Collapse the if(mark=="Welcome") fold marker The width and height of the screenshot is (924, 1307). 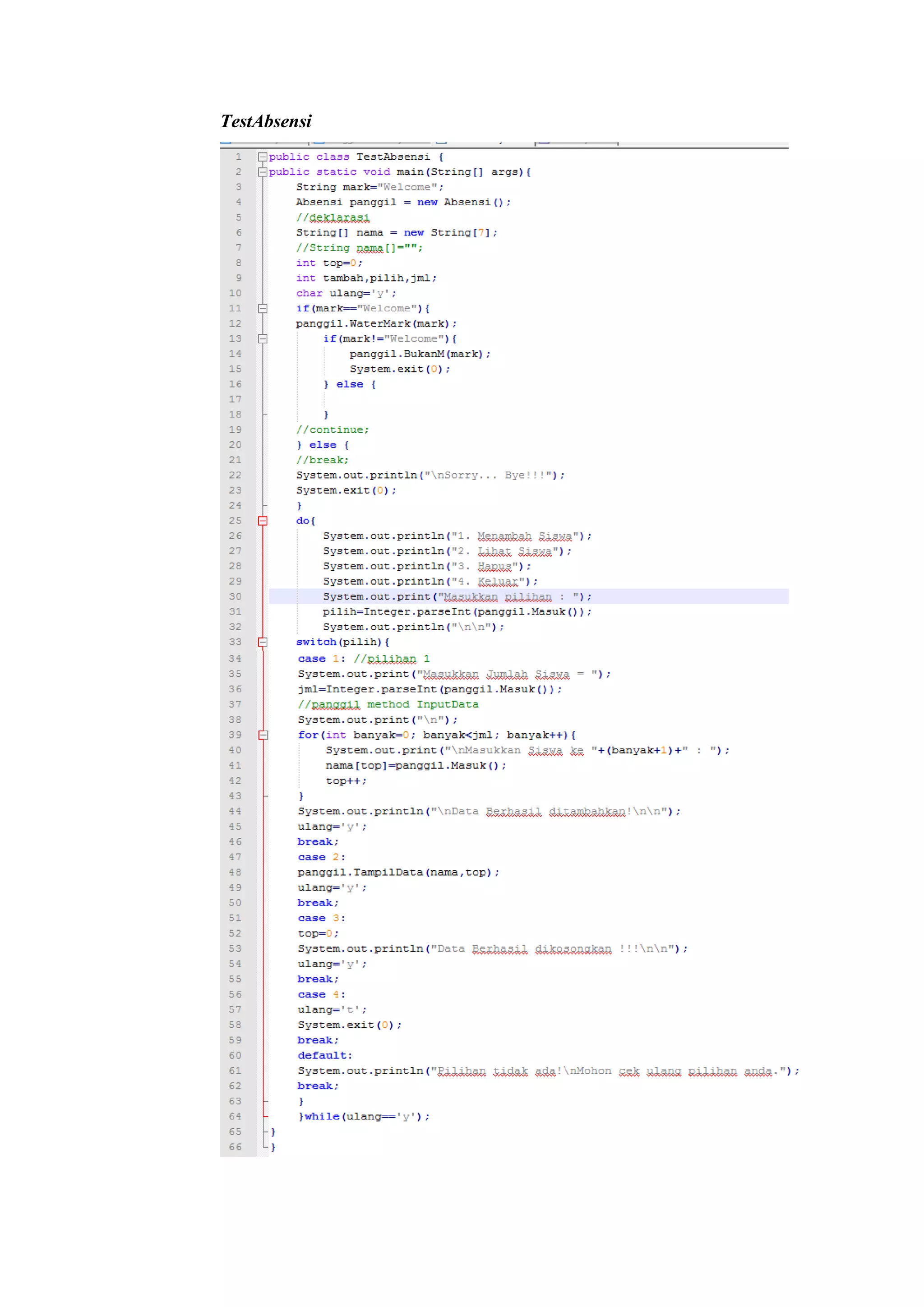[x=263, y=309]
